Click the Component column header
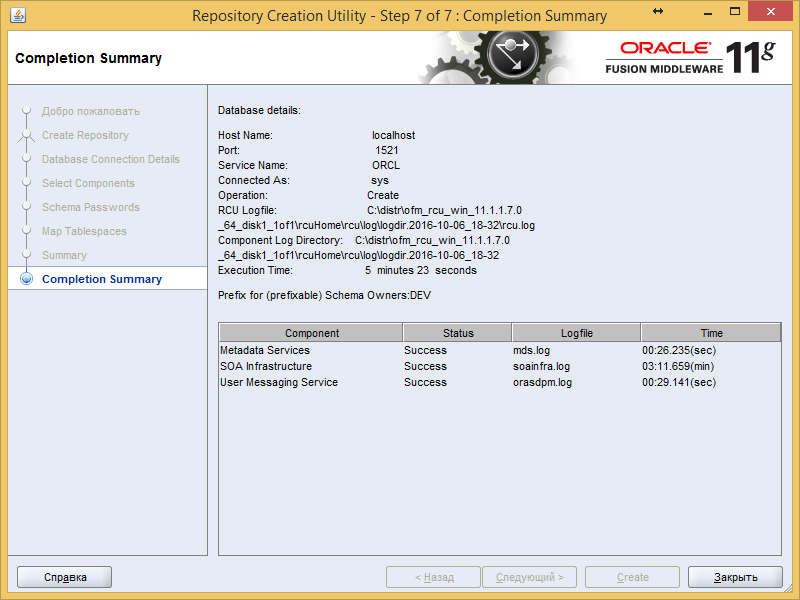 point(312,332)
